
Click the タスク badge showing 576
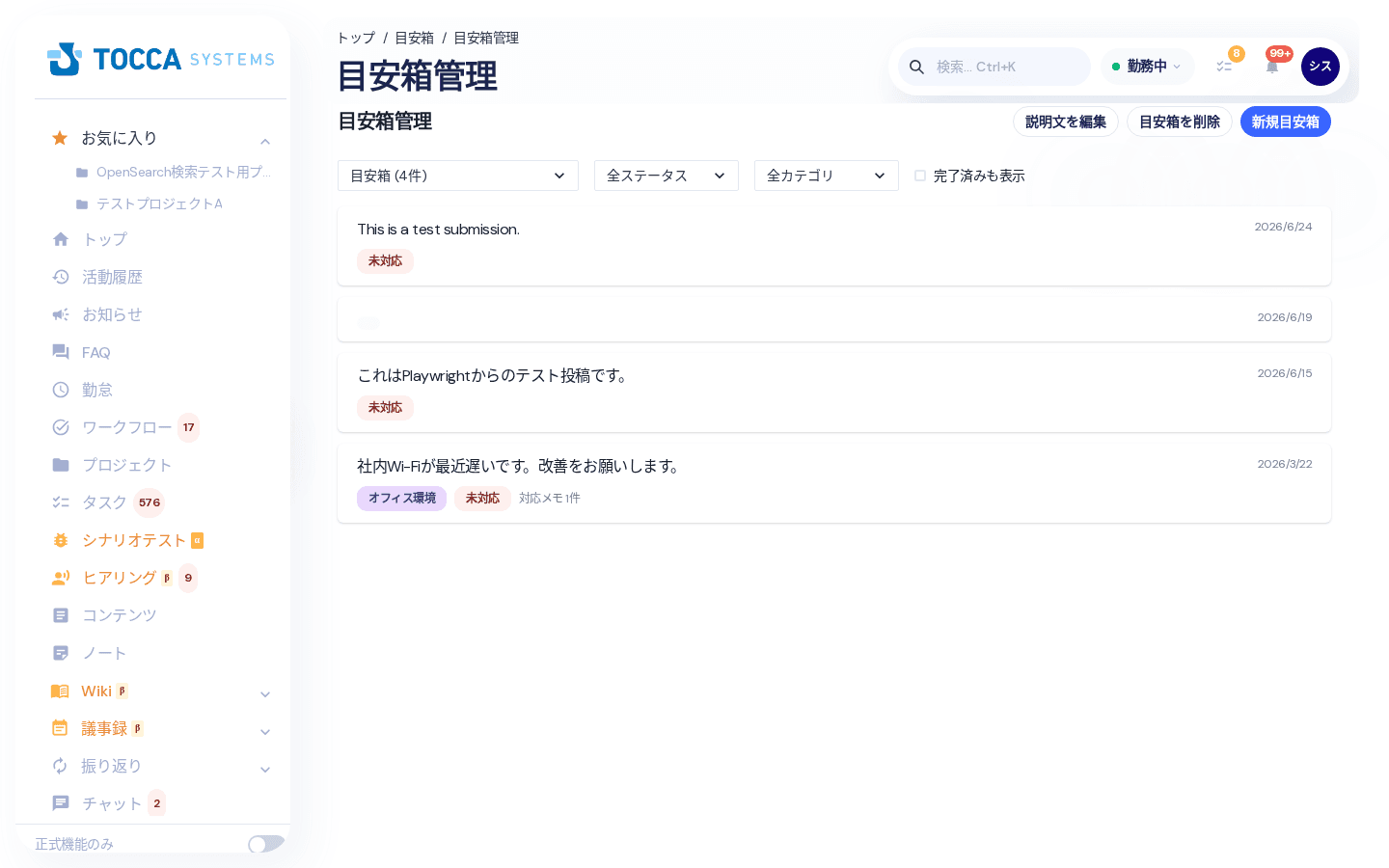(x=150, y=502)
